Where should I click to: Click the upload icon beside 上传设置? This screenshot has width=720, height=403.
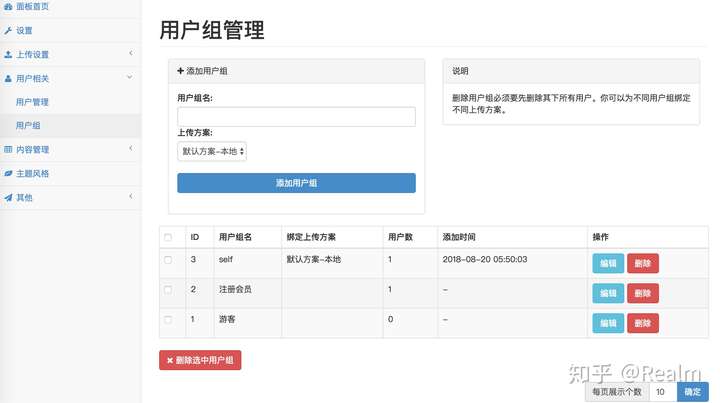coord(8,55)
